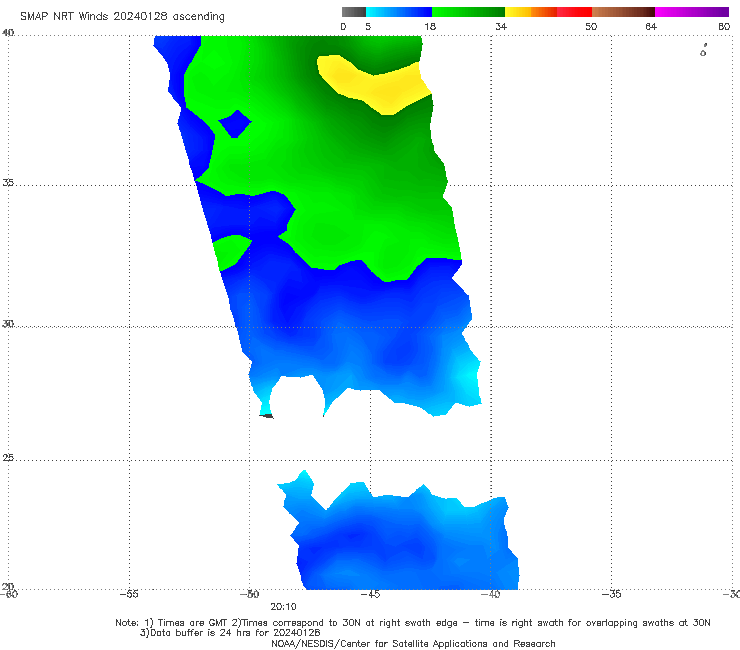
Task: Click the color bar label '5'
Action: point(368,26)
